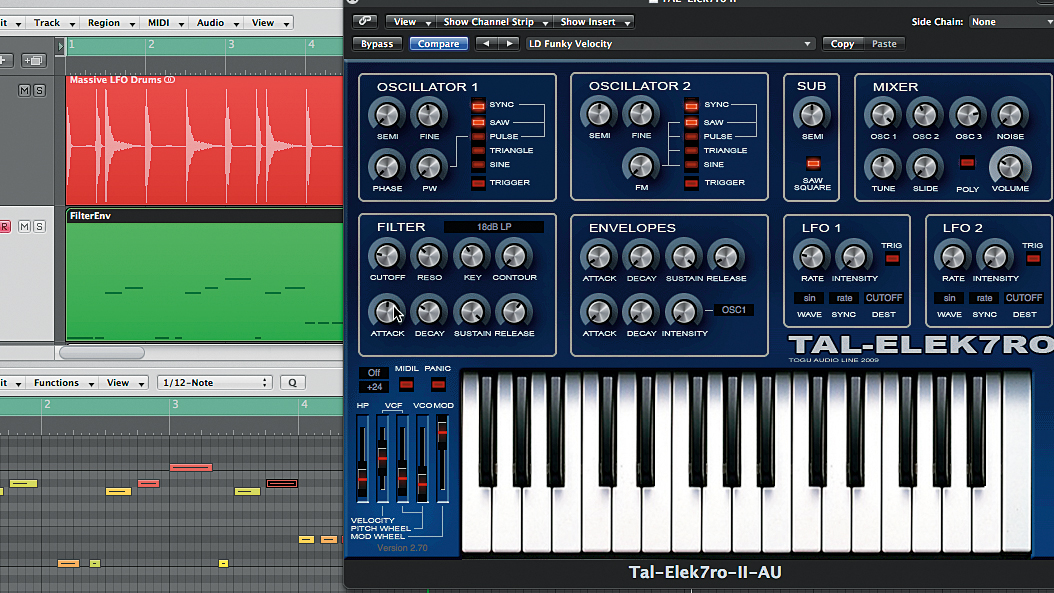Click the LFO 1 RATE knob
The width and height of the screenshot is (1054, 593).
coord(811,256)
